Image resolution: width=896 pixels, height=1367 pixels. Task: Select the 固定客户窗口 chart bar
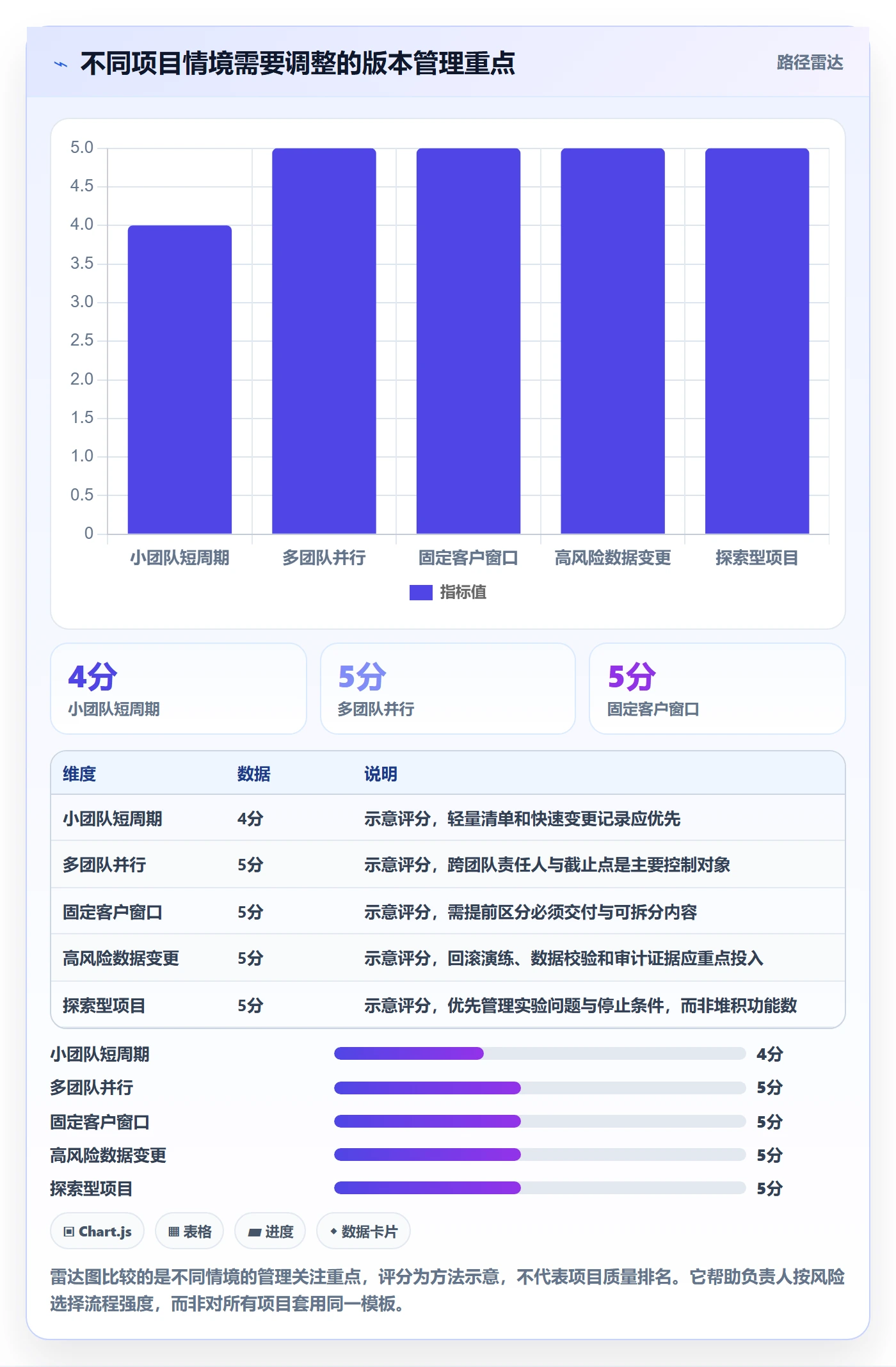click(x=468, y=340)
